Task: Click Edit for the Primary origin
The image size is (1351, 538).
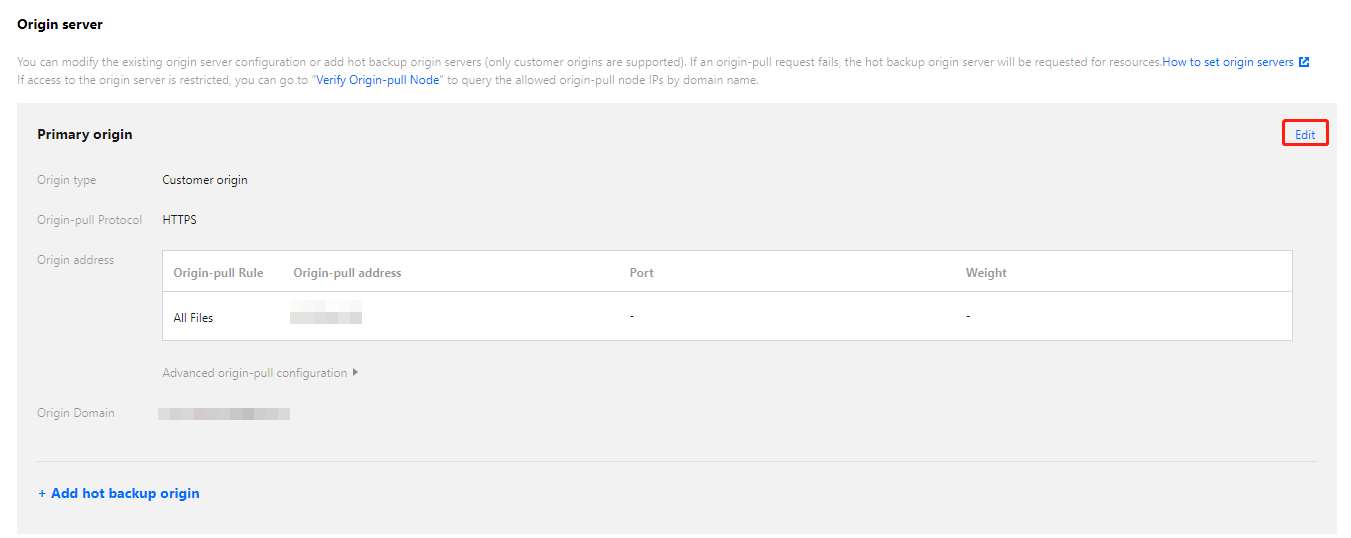Action: (x=1304, y=134)
